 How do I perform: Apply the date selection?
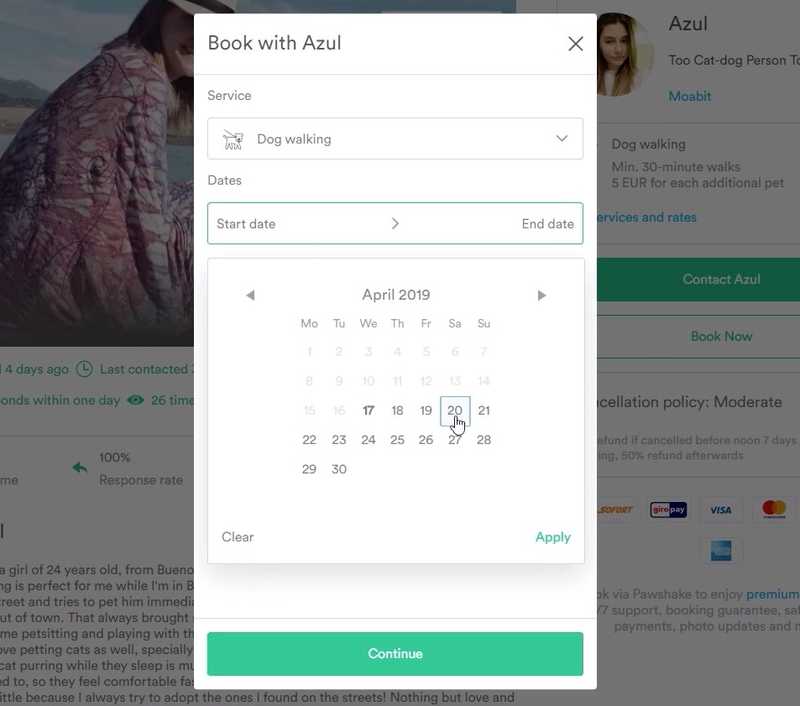pyautogui.click(x=553, y=537)
